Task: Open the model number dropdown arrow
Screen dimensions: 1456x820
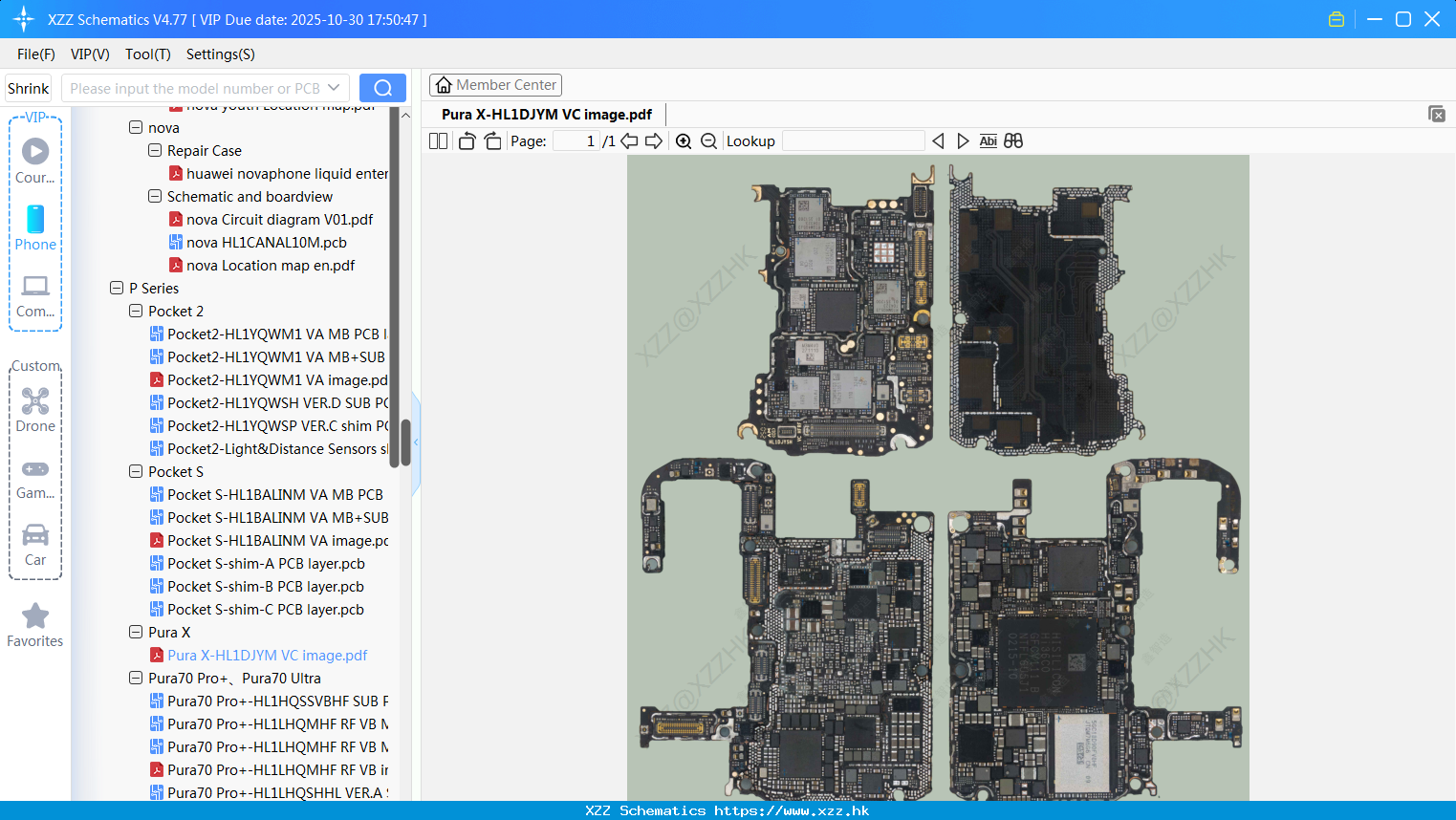Action: [x=334, y=88]
